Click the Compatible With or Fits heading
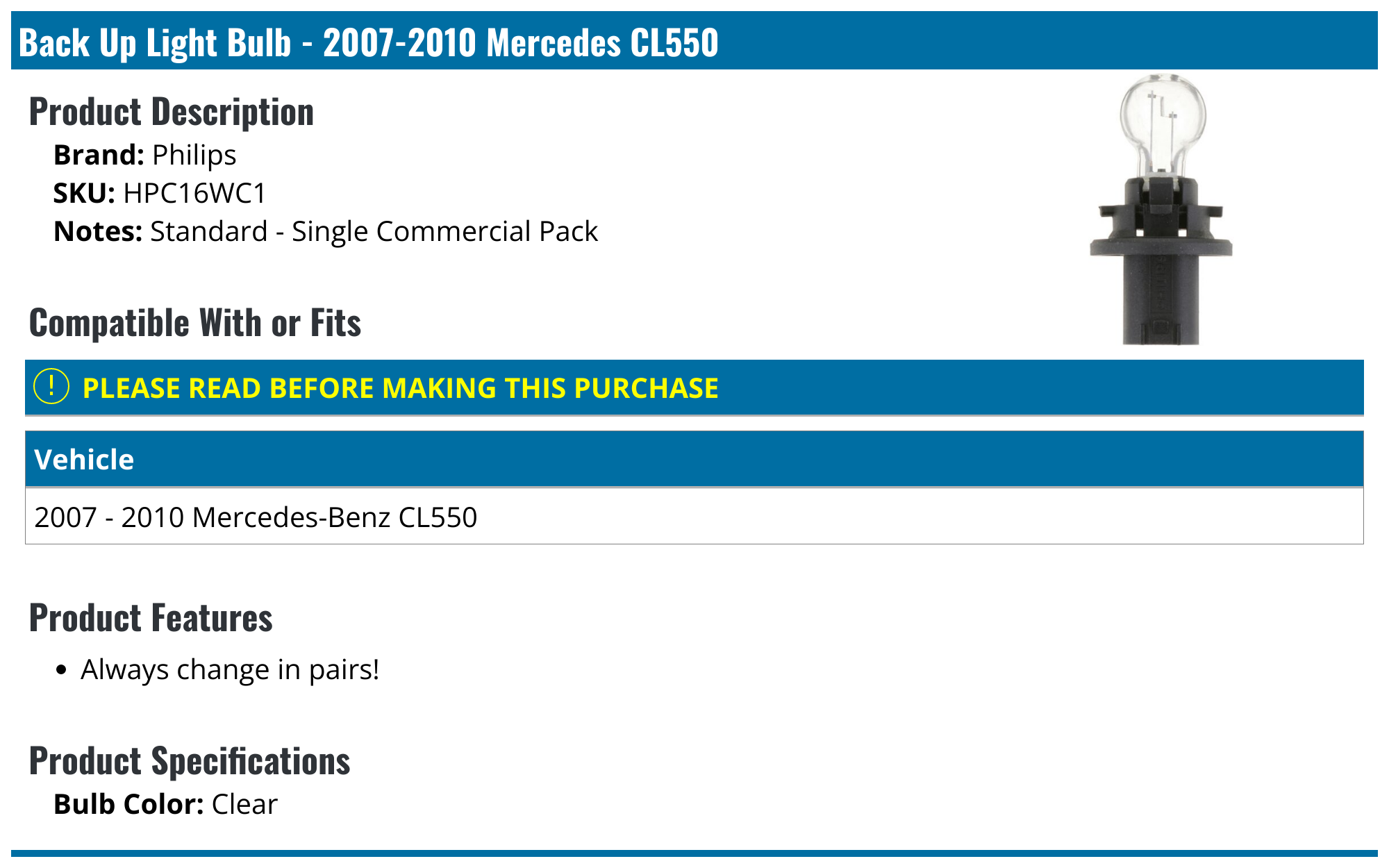 coord(195,323)
